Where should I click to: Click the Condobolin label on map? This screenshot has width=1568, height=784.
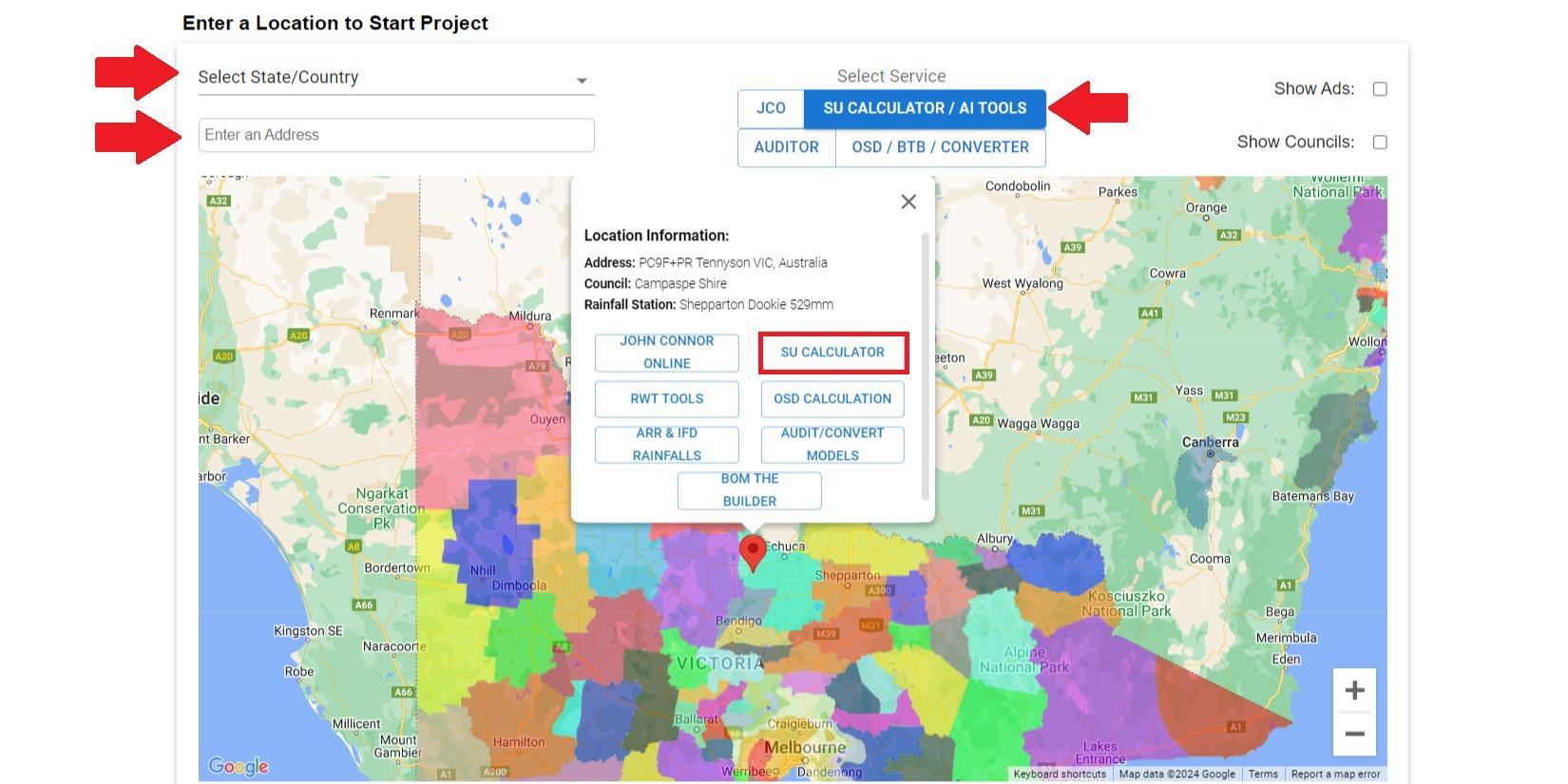(1018, 186)
